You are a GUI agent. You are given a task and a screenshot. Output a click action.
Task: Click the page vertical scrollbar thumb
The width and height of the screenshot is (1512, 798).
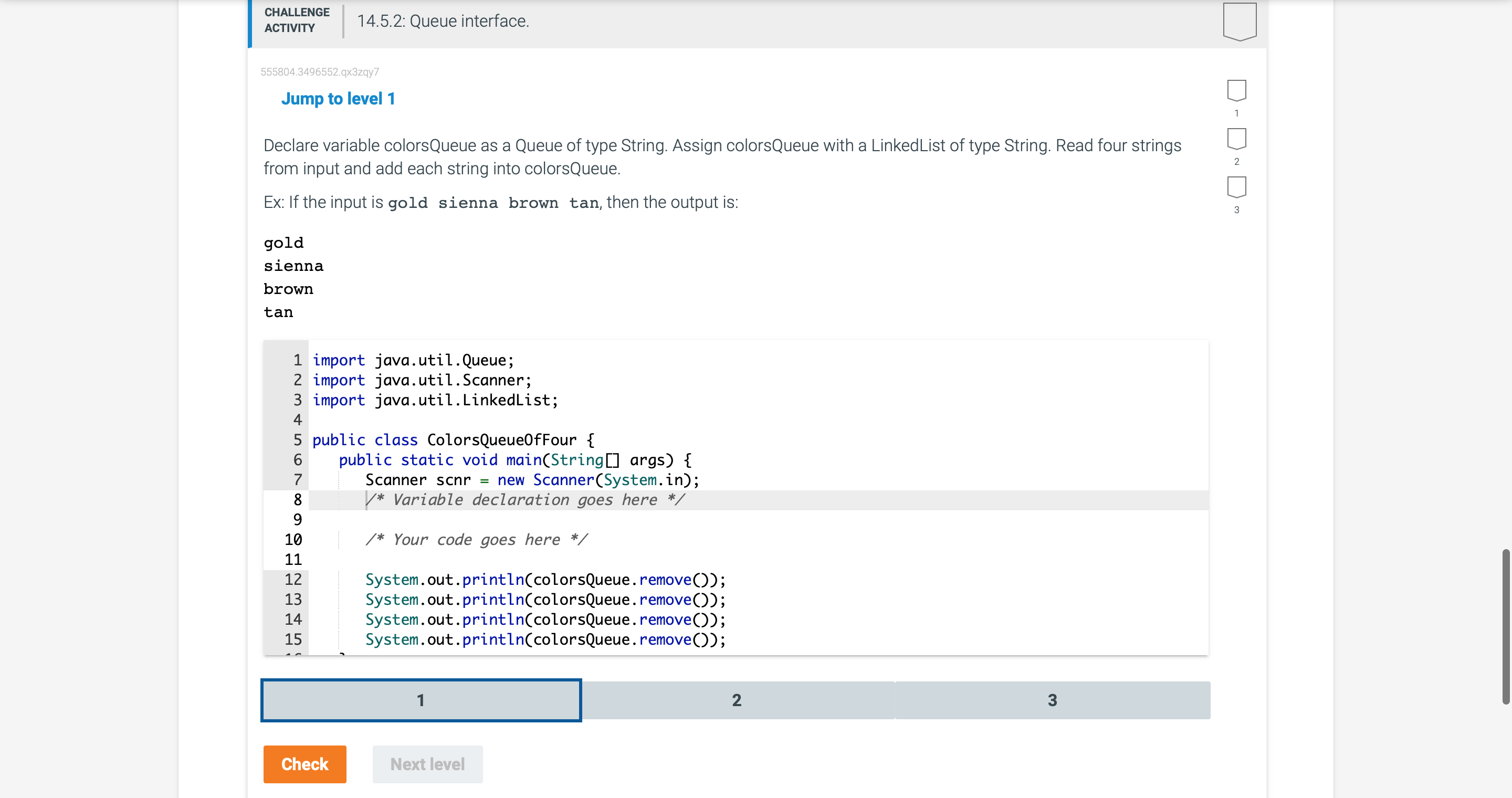pyautogui.click(x=1505, y=626)
